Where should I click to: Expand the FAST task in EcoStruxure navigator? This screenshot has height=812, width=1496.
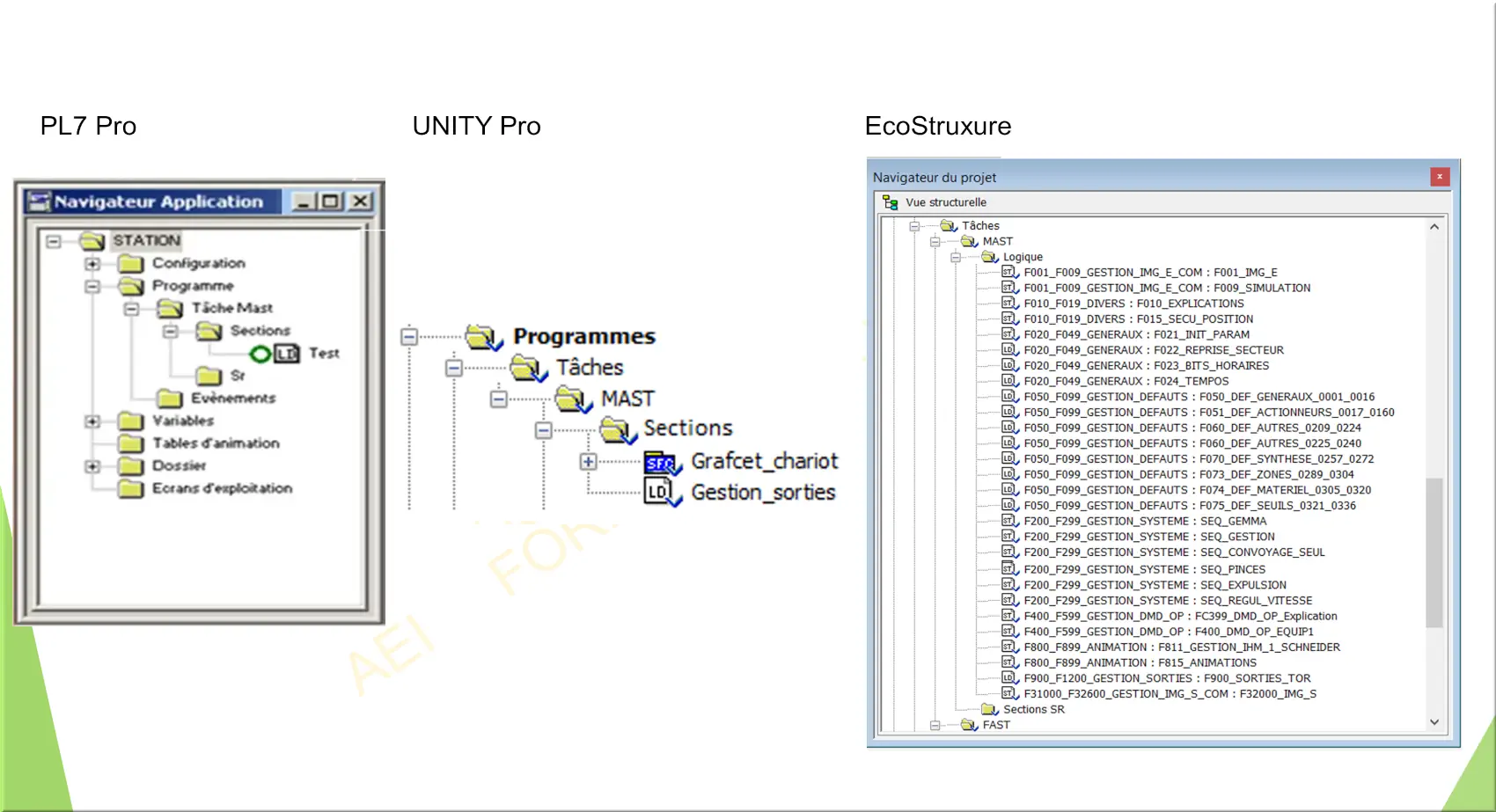click(x=935, y=726)
